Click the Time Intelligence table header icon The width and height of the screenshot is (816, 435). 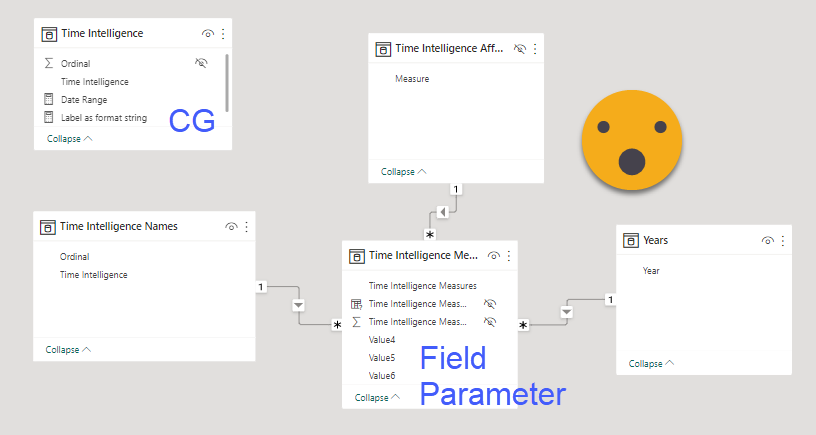coord(49,33)
